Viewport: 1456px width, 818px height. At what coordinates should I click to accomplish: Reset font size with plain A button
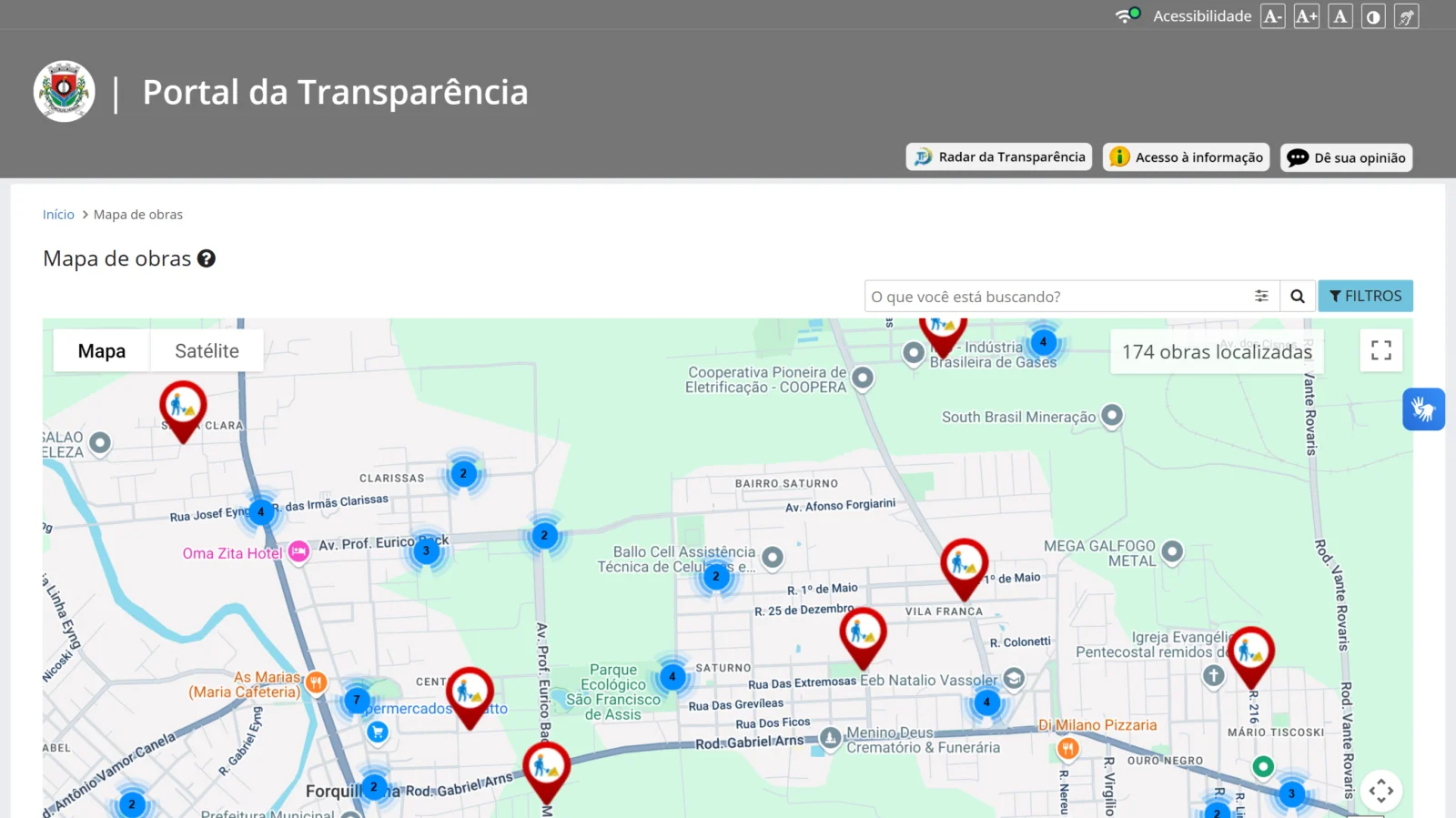click(x=1340, y=16)
